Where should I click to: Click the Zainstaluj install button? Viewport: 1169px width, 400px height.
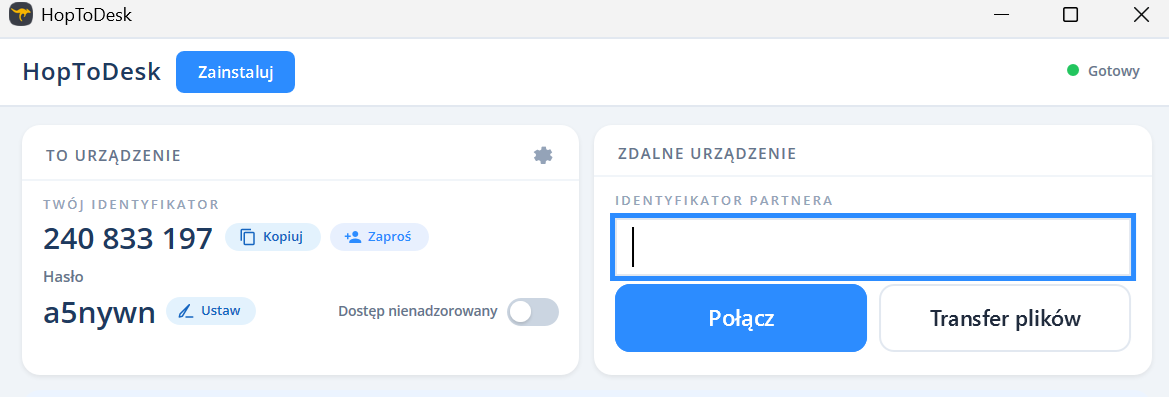click(x=235, y=72)
